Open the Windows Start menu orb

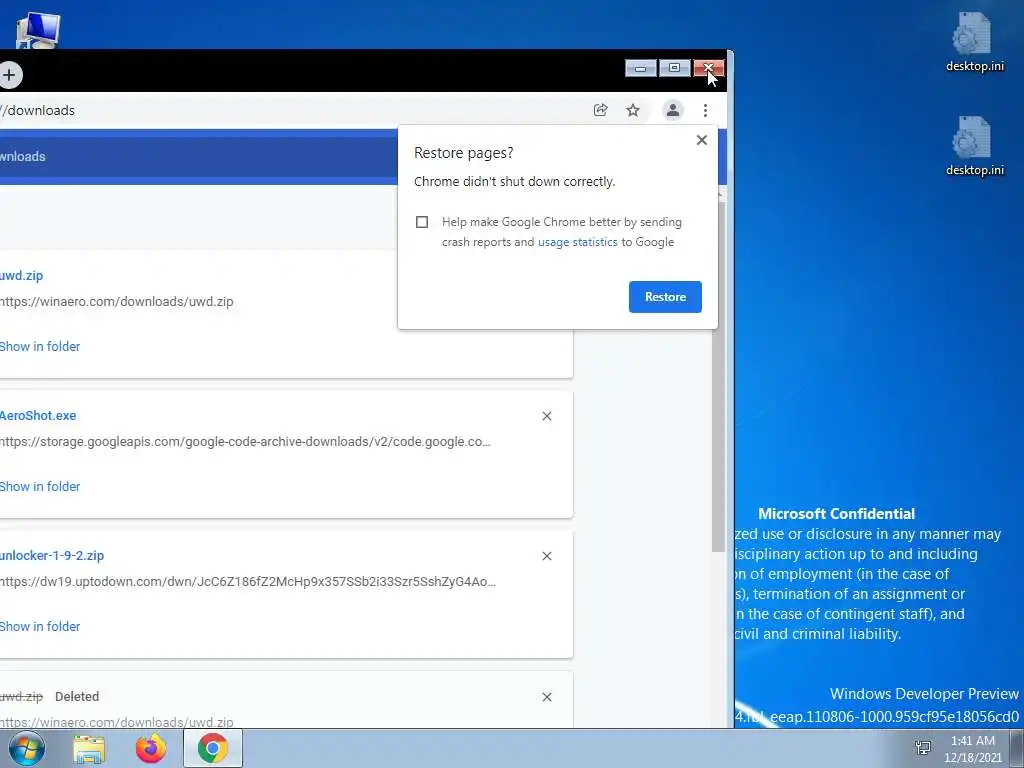click(x=26, y=748)
